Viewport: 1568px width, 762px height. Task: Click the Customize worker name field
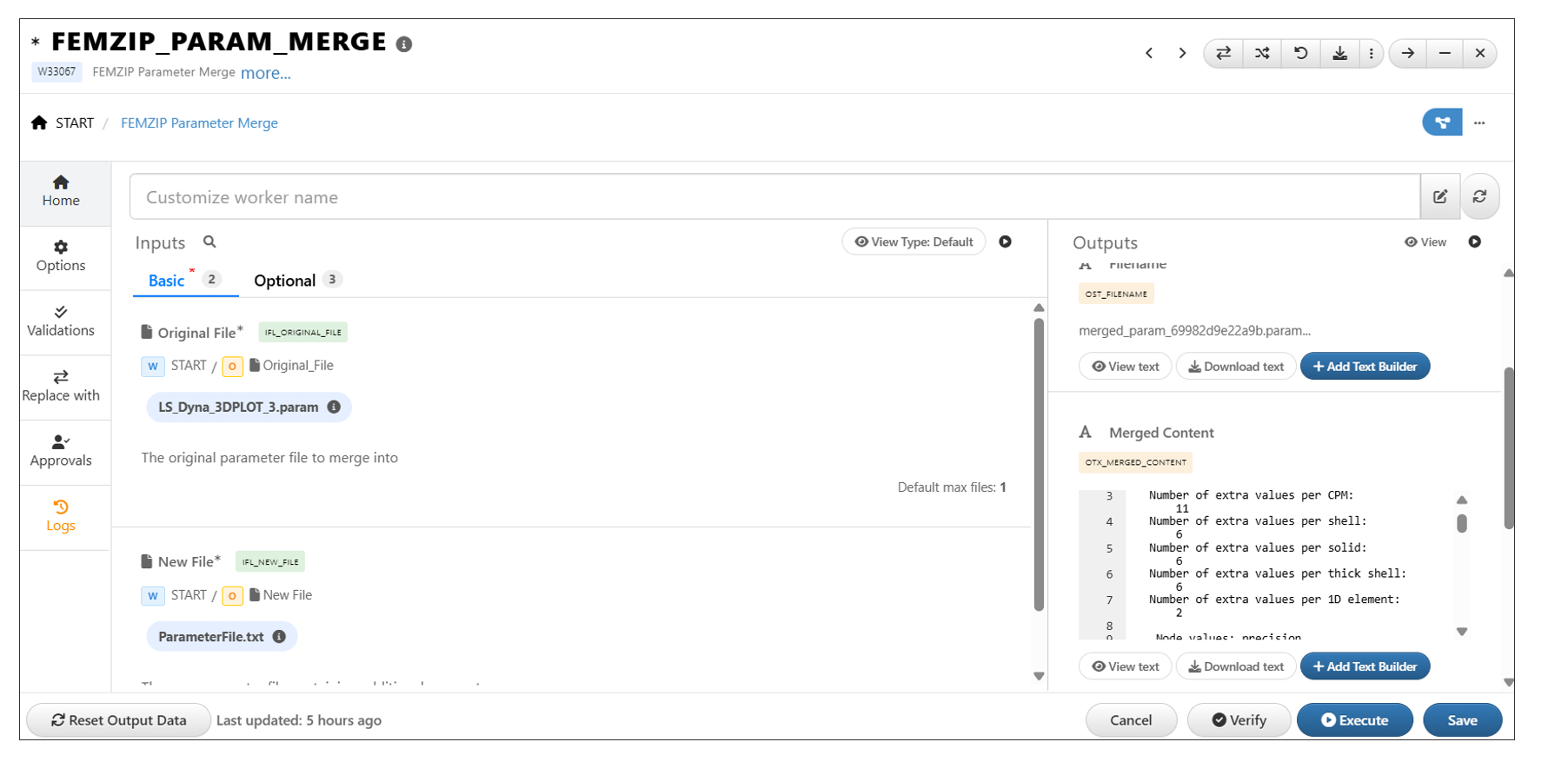point(774,197)
